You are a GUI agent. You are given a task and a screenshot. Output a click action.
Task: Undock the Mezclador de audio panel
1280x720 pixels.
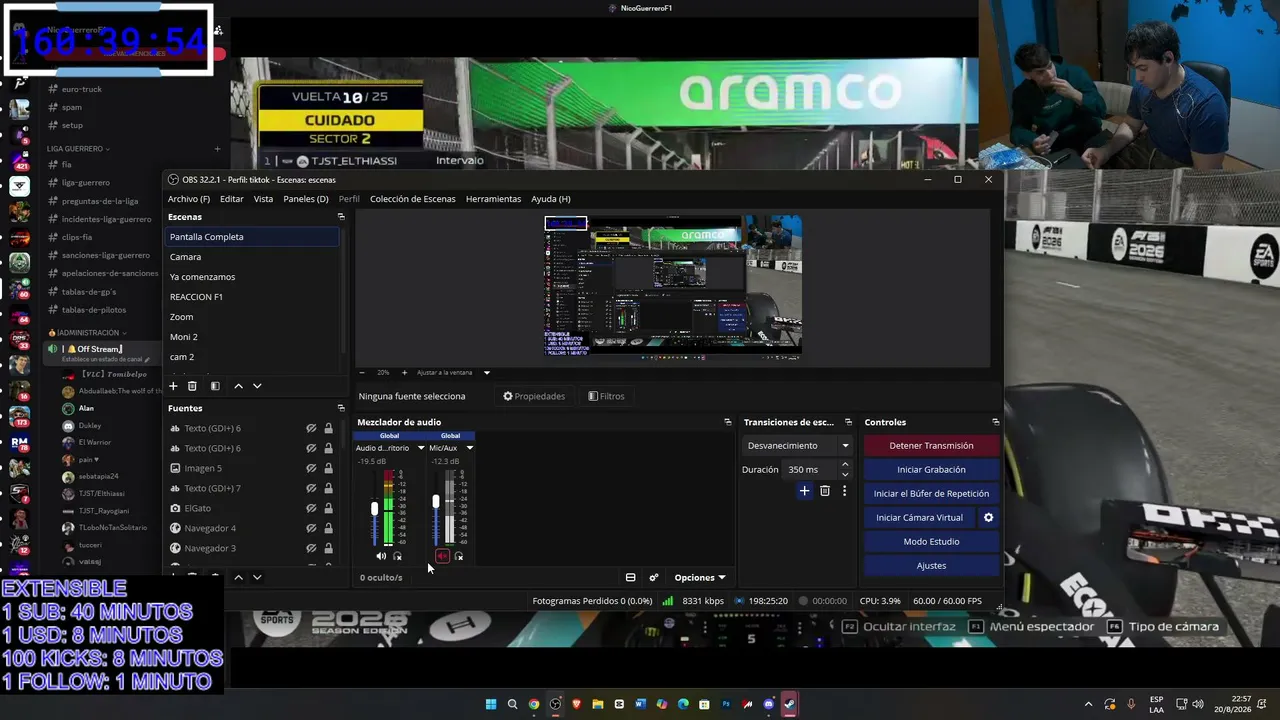727,422
